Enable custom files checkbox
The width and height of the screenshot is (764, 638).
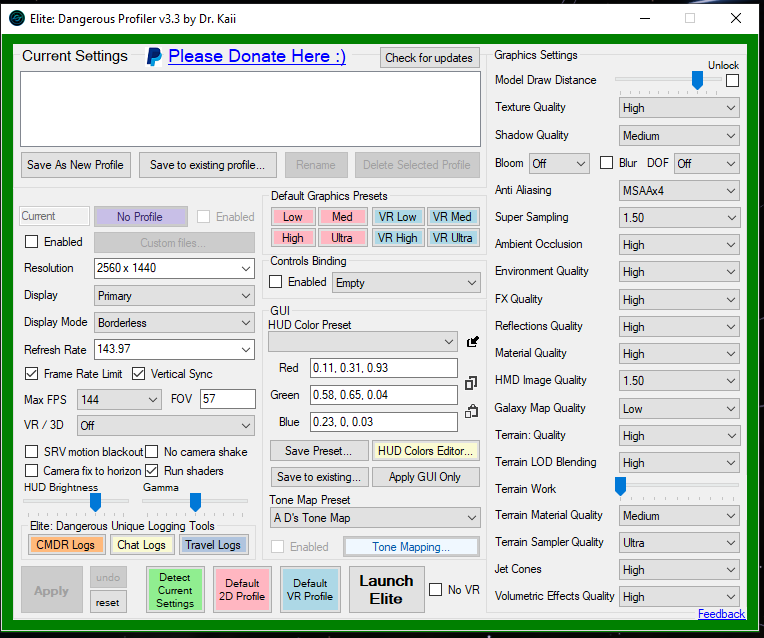(x=31, y=242)
